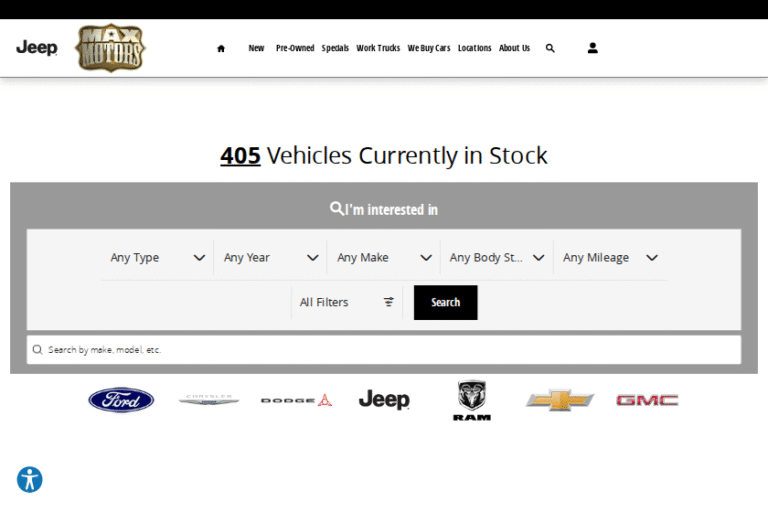This screenshot has width=768, height=512.
Task: Expand the Any Mileage dropdown
Action: (610, 257)
